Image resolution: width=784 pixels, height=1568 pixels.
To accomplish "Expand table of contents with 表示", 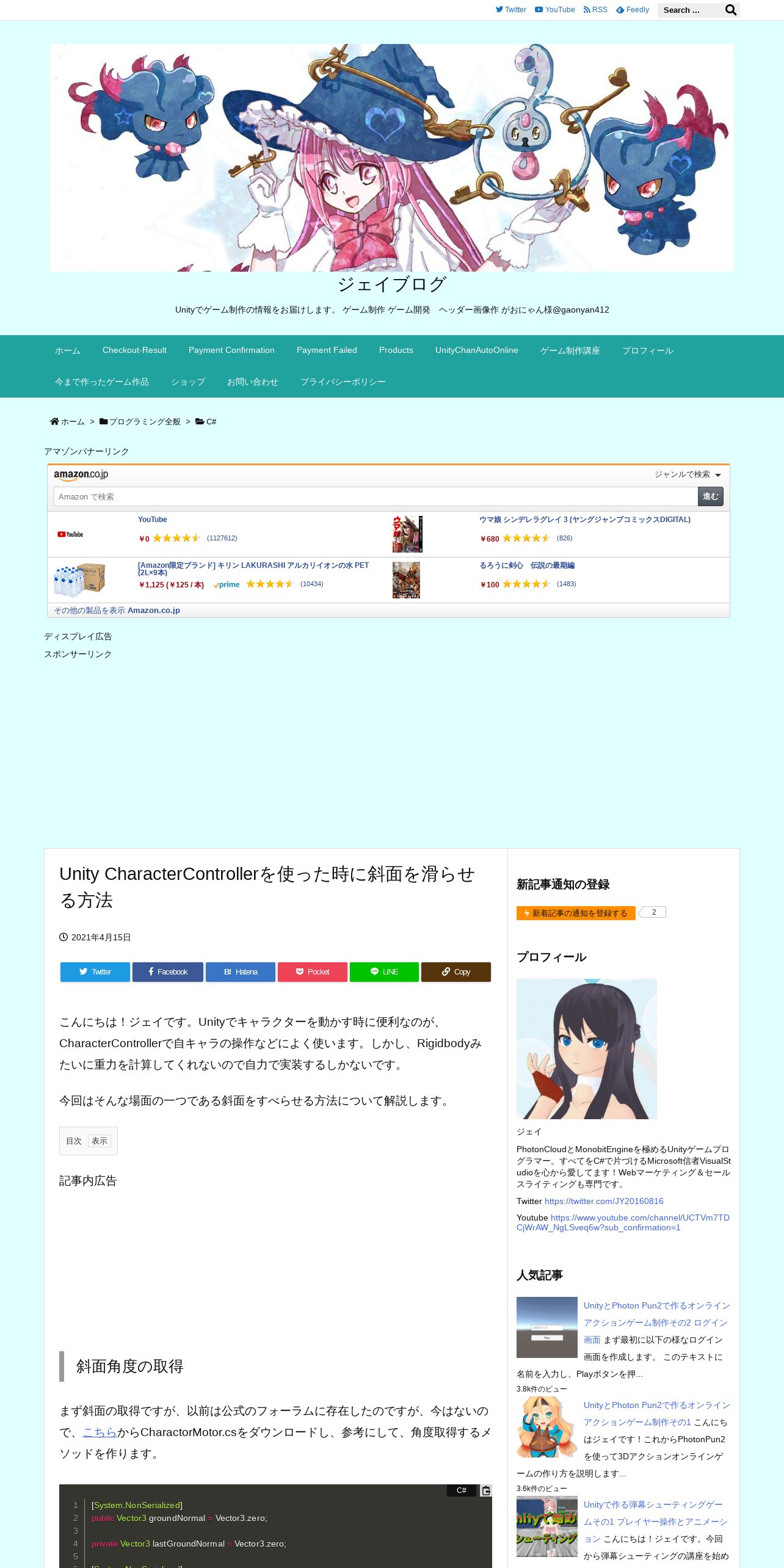I will click(100, 1141).
